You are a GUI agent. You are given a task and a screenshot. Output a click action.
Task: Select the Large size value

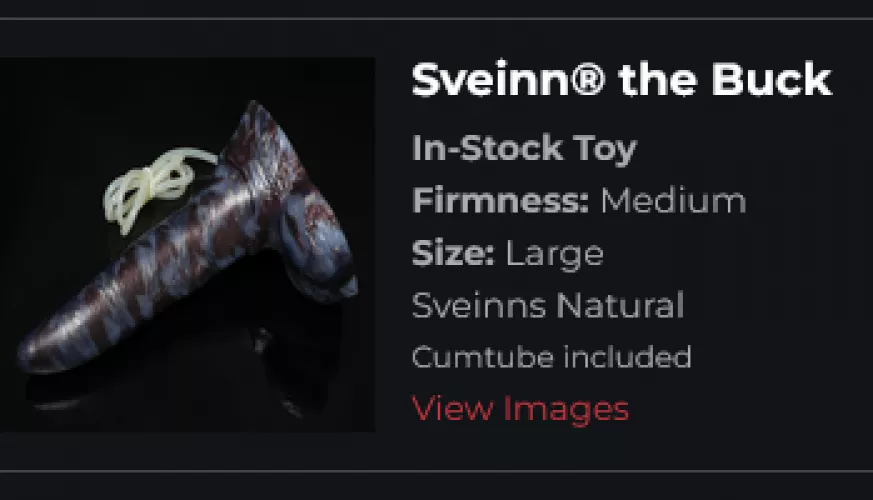pos(555,255)
